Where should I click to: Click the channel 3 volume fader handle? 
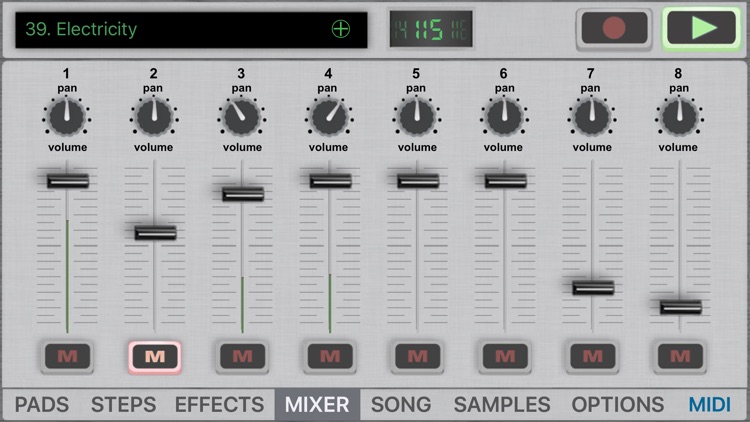(x=243, y=194)
